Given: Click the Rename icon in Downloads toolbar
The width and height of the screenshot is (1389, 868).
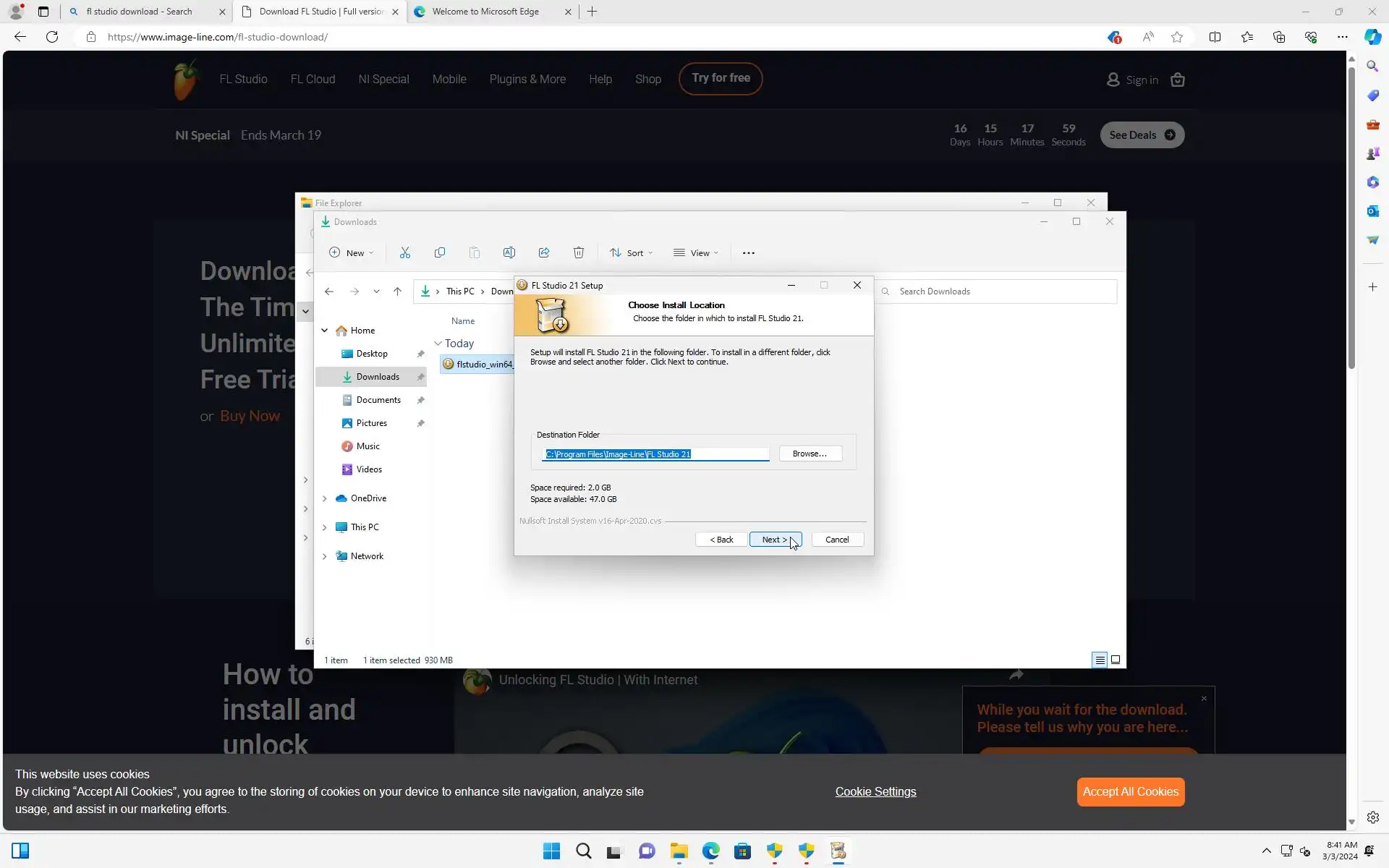Looking at the screenshot, I should pyautogui.click(x=509, y=252).
